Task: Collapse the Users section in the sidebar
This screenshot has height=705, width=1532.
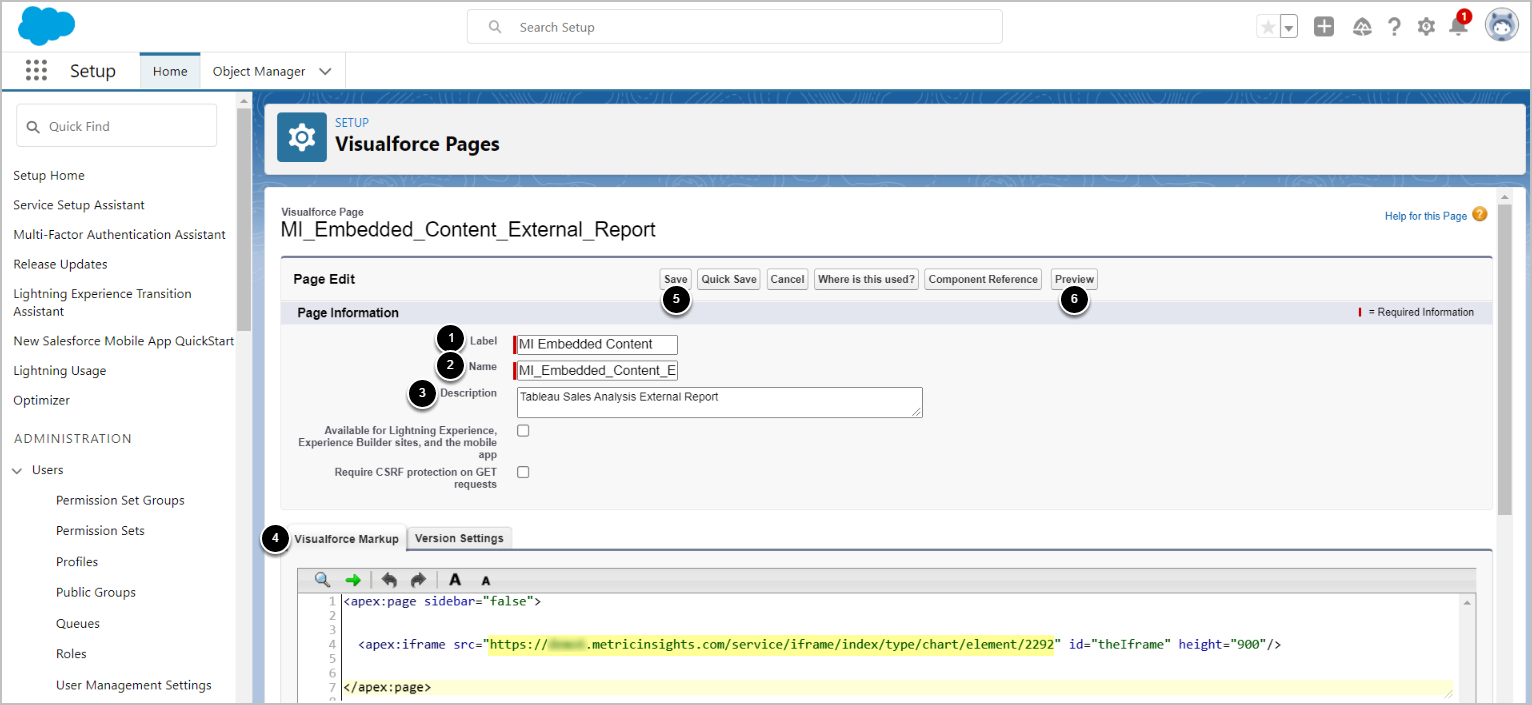Action: pyautogui.click(x=18, y=470)
